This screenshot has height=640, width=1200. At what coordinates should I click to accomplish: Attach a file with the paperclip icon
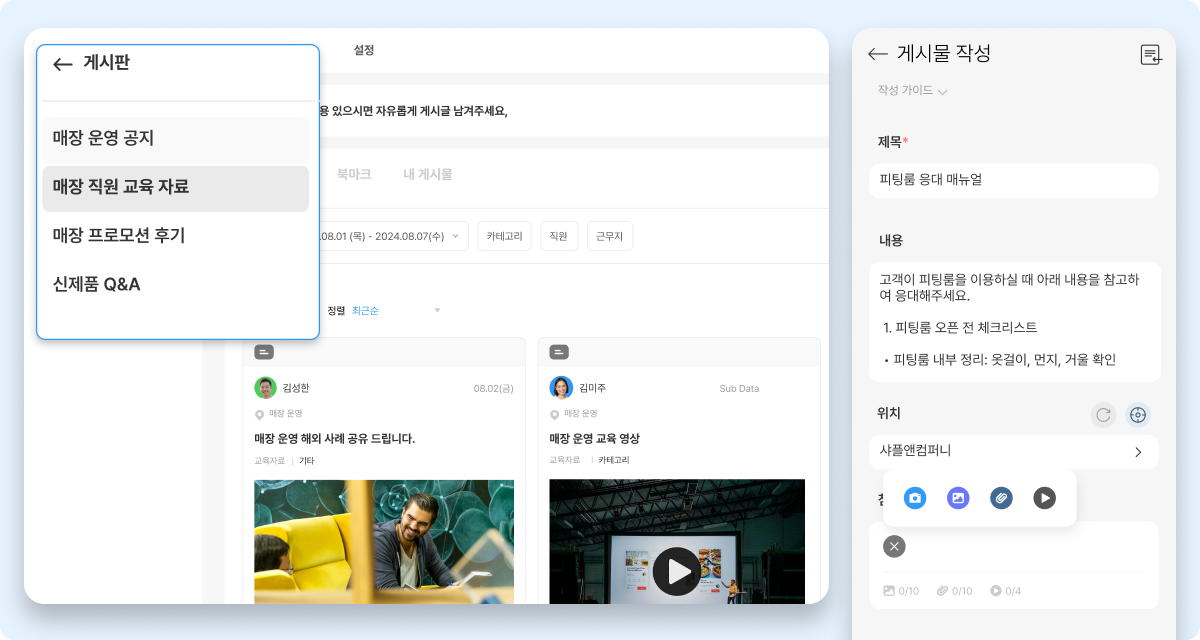click(x=1001, y=498)
